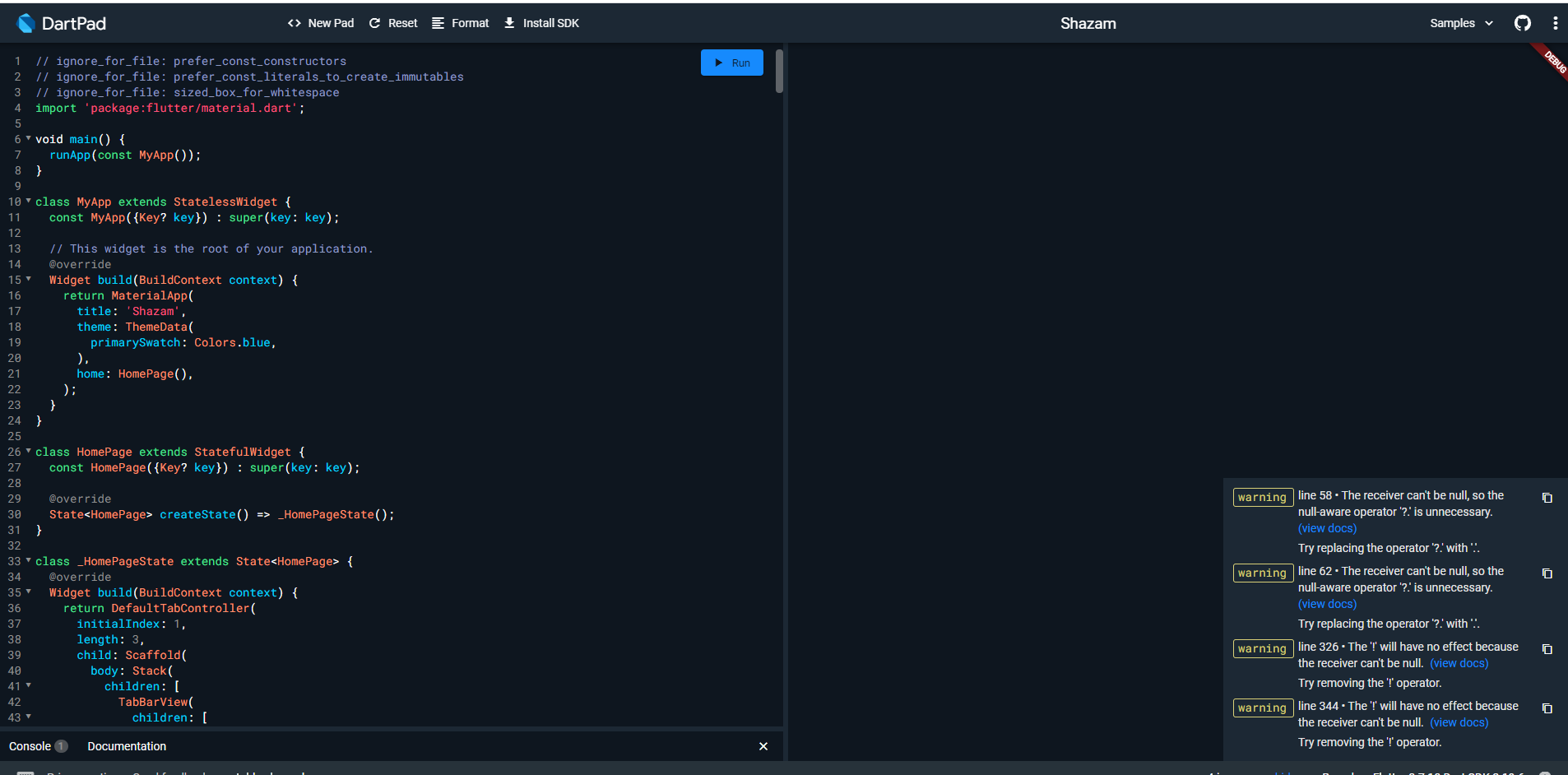Click the theme: ThemeData( code line

coord(135,327)
